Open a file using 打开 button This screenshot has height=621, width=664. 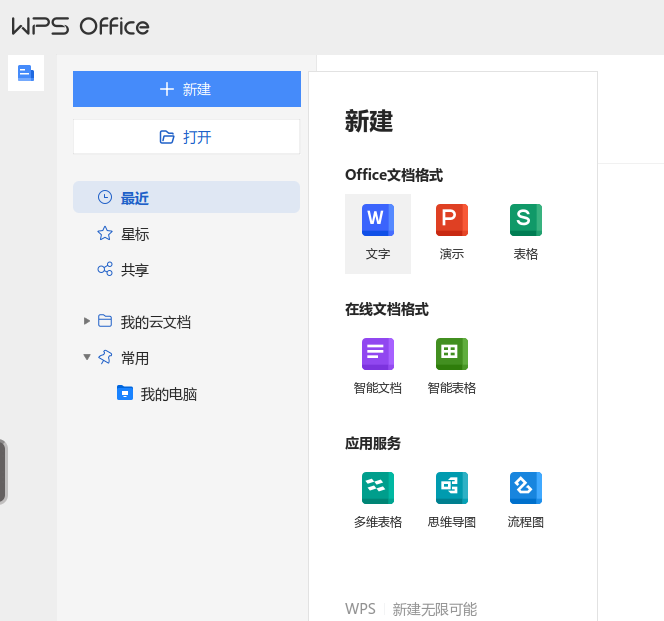click(187, 137)
